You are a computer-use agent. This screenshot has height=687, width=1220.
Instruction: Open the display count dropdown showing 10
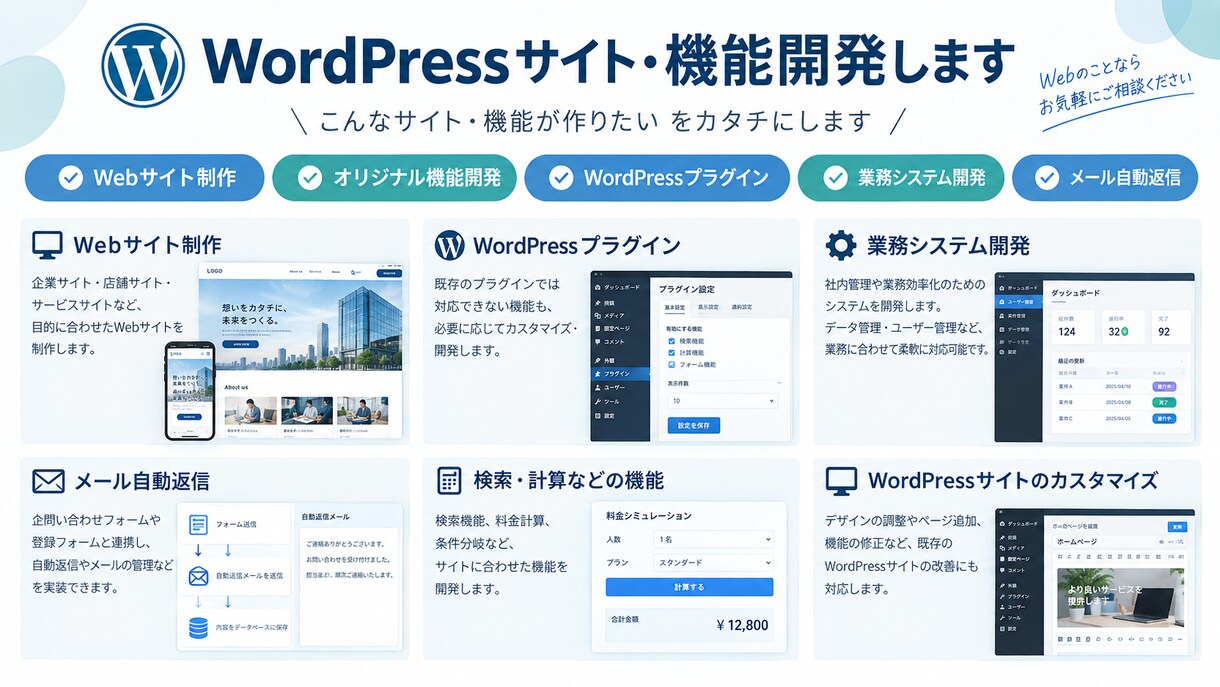(722, 400)
